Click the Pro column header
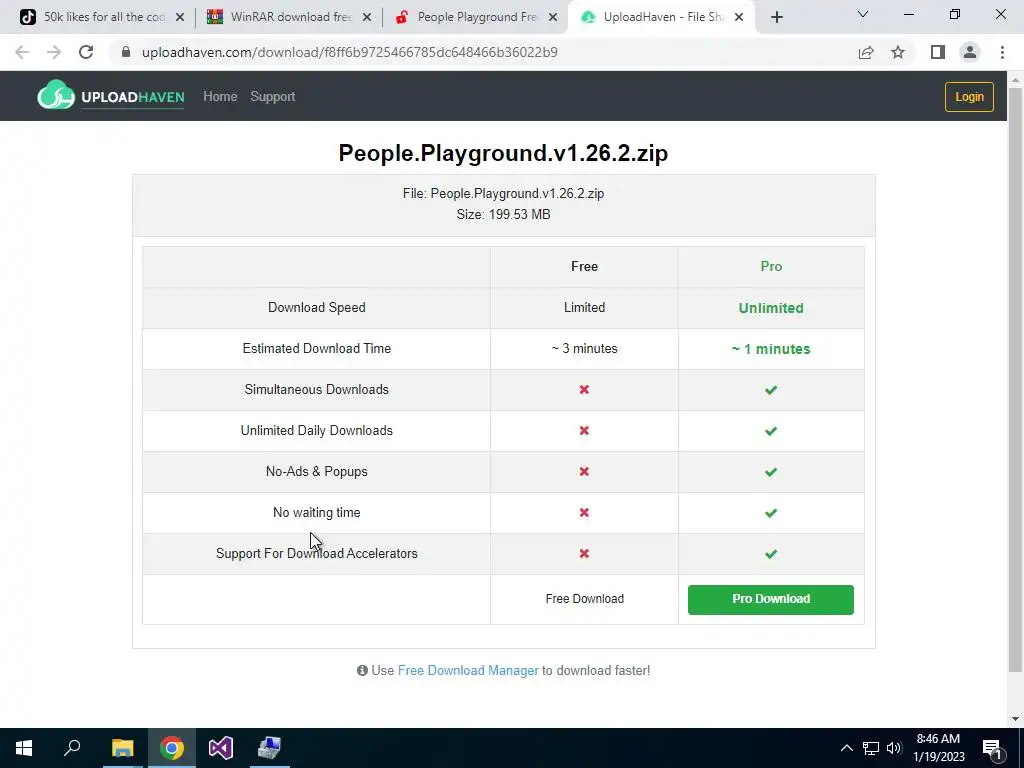This screenshot has width=1024, height=768. (771, 266)
